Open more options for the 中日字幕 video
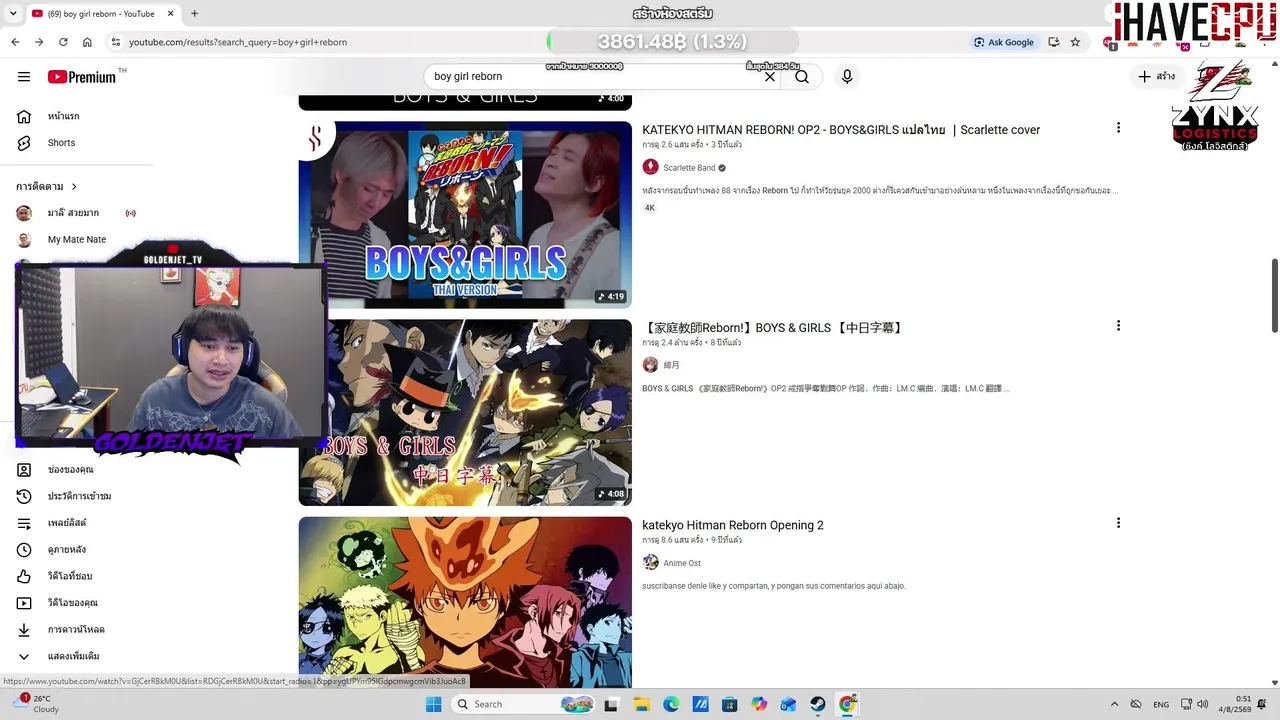 click(x=1118, y=326)
